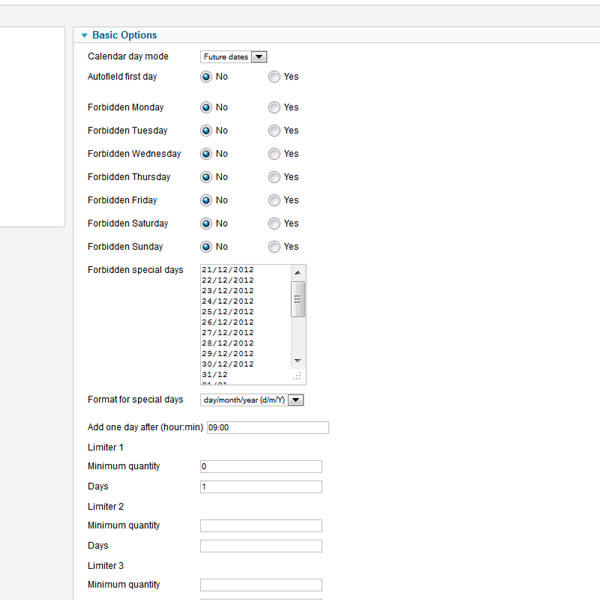Focus Limiter 1 Minimum quantity field
The image size is (600, 600).
click(260, 467)
